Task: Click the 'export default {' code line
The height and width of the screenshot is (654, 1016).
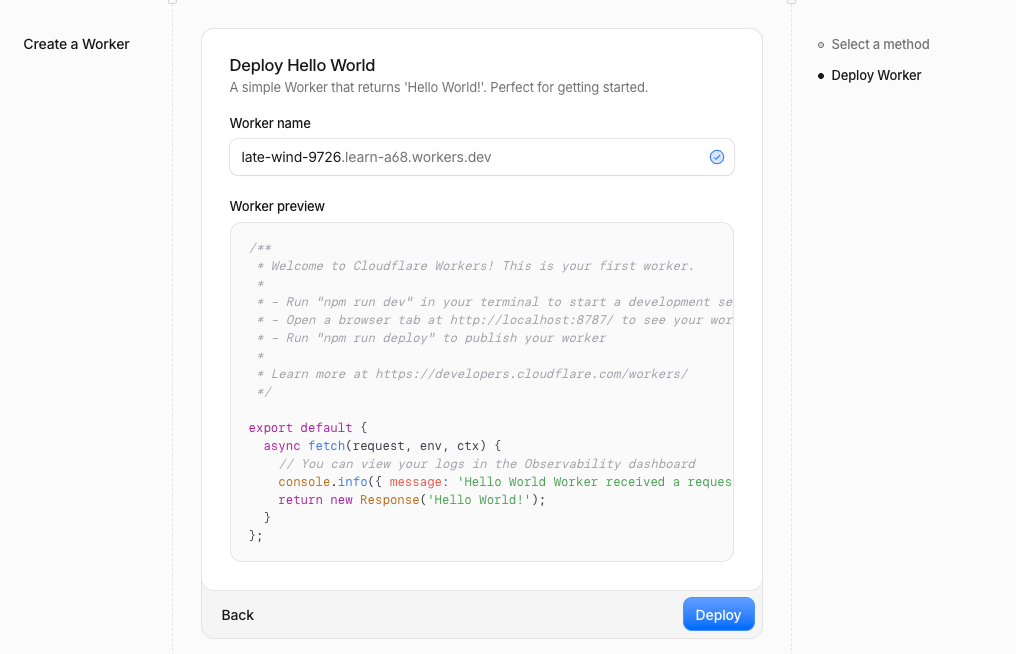Action: [308, 428]
